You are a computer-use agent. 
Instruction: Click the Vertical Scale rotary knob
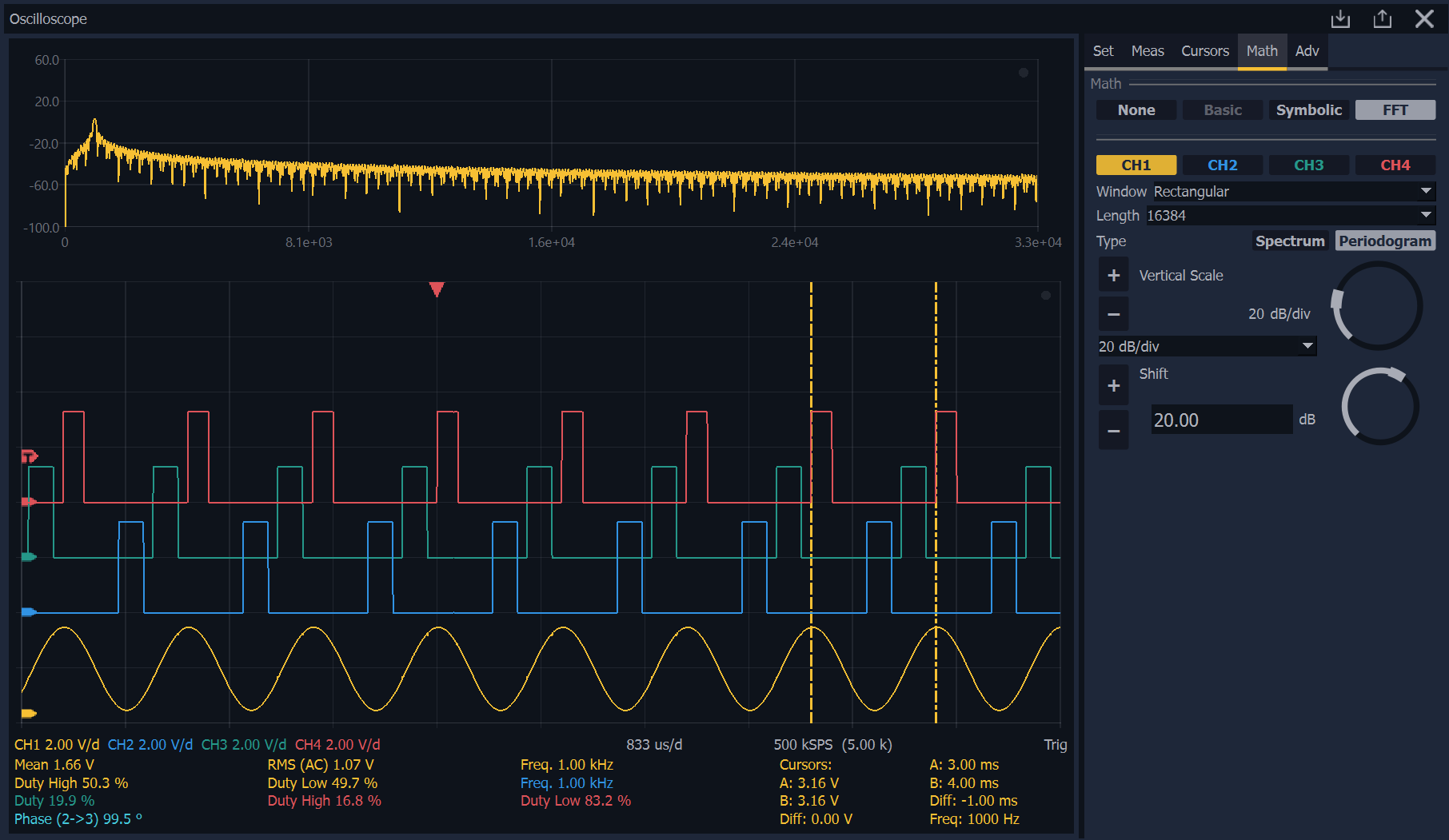pyautogui.click(x=1377, y=307)
